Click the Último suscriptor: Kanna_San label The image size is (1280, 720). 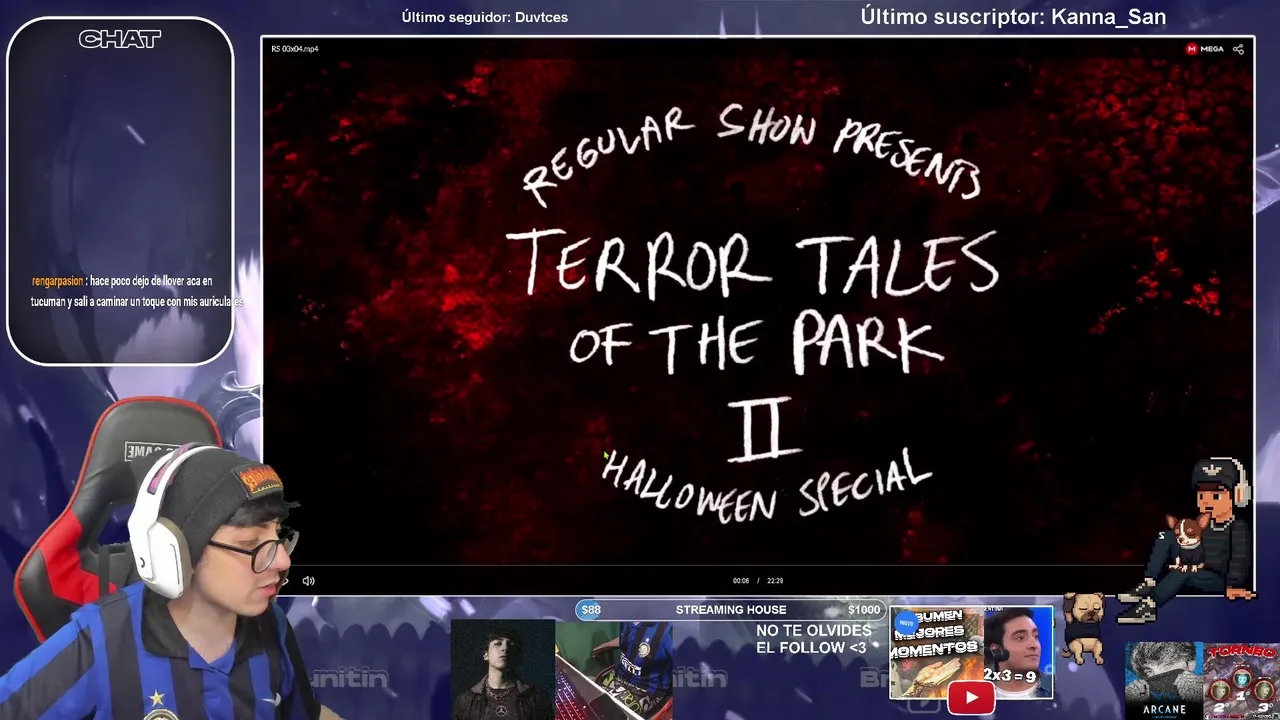pos(1013,16)
